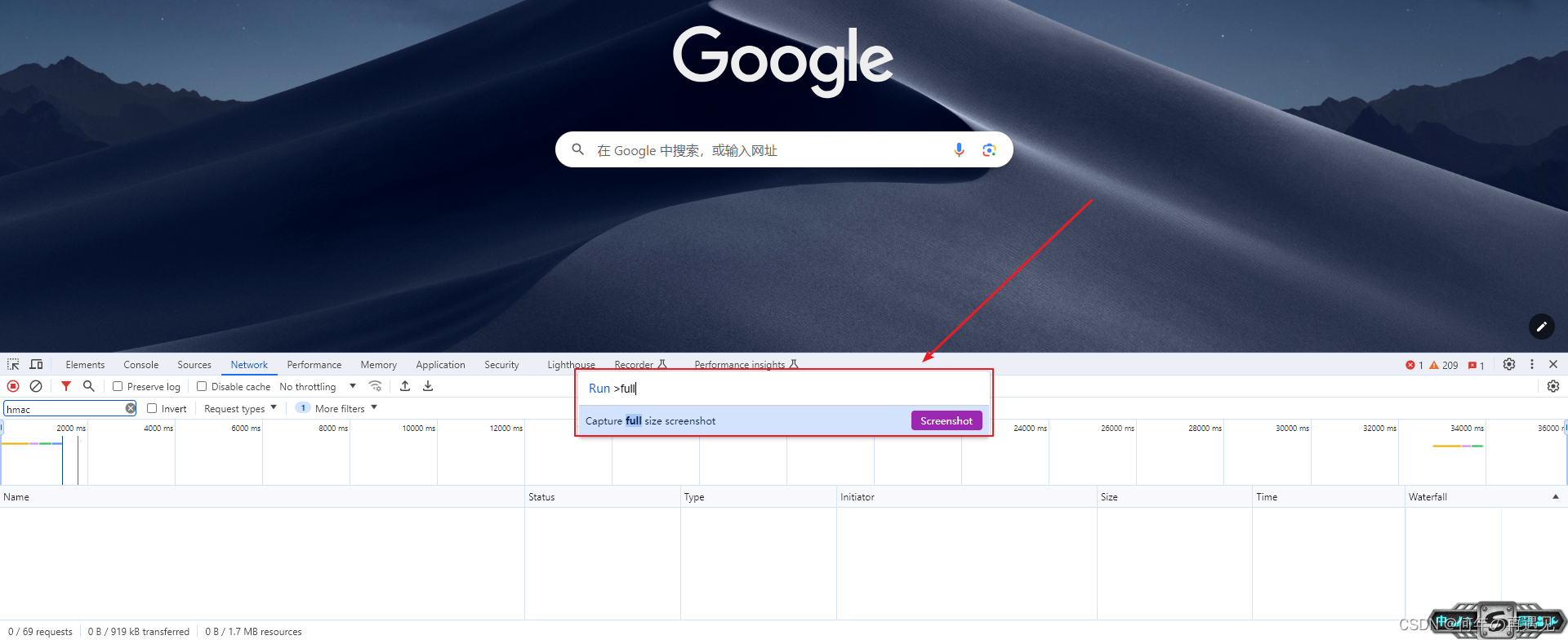Toggle Preserve log checkbox
The width and height of the screenshot is (1568, 640).
click(118, 386)
